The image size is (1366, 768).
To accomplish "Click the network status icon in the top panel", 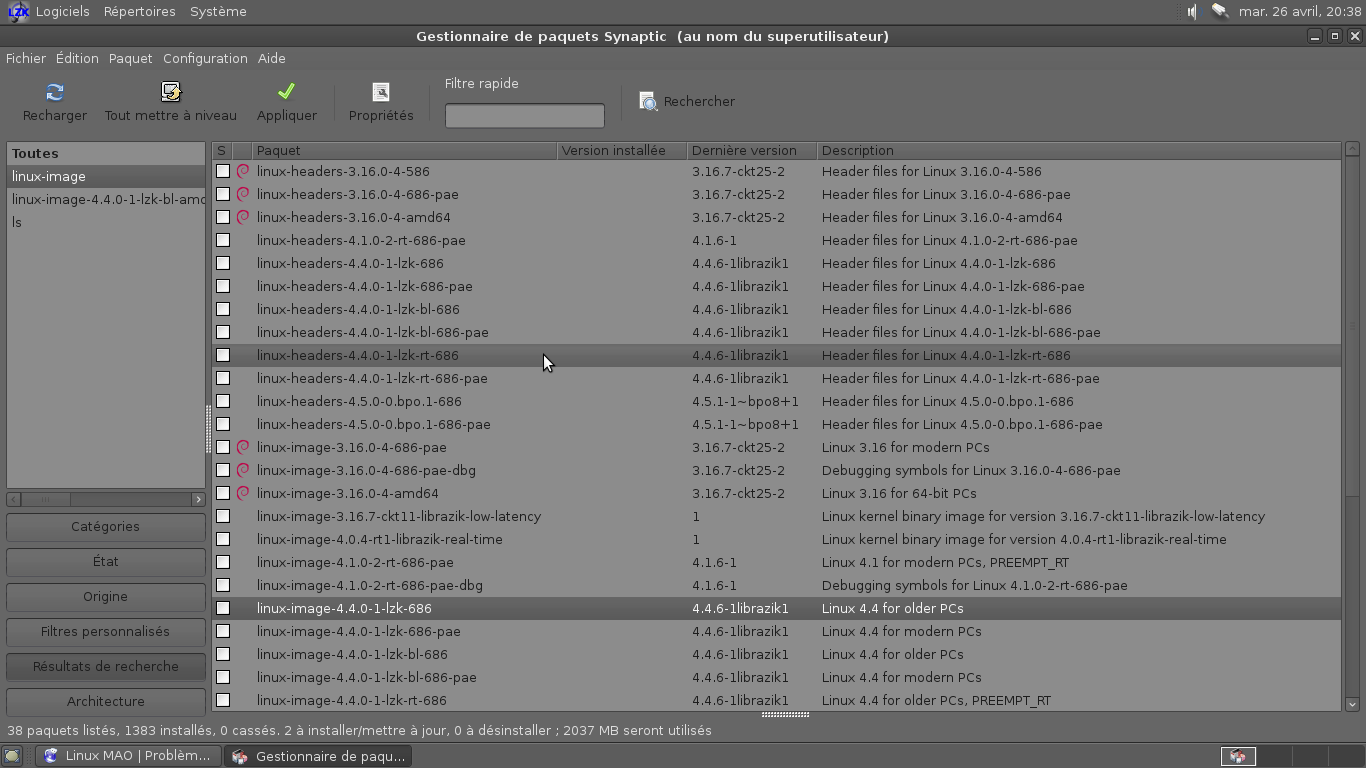I will tap(1220, 12).
